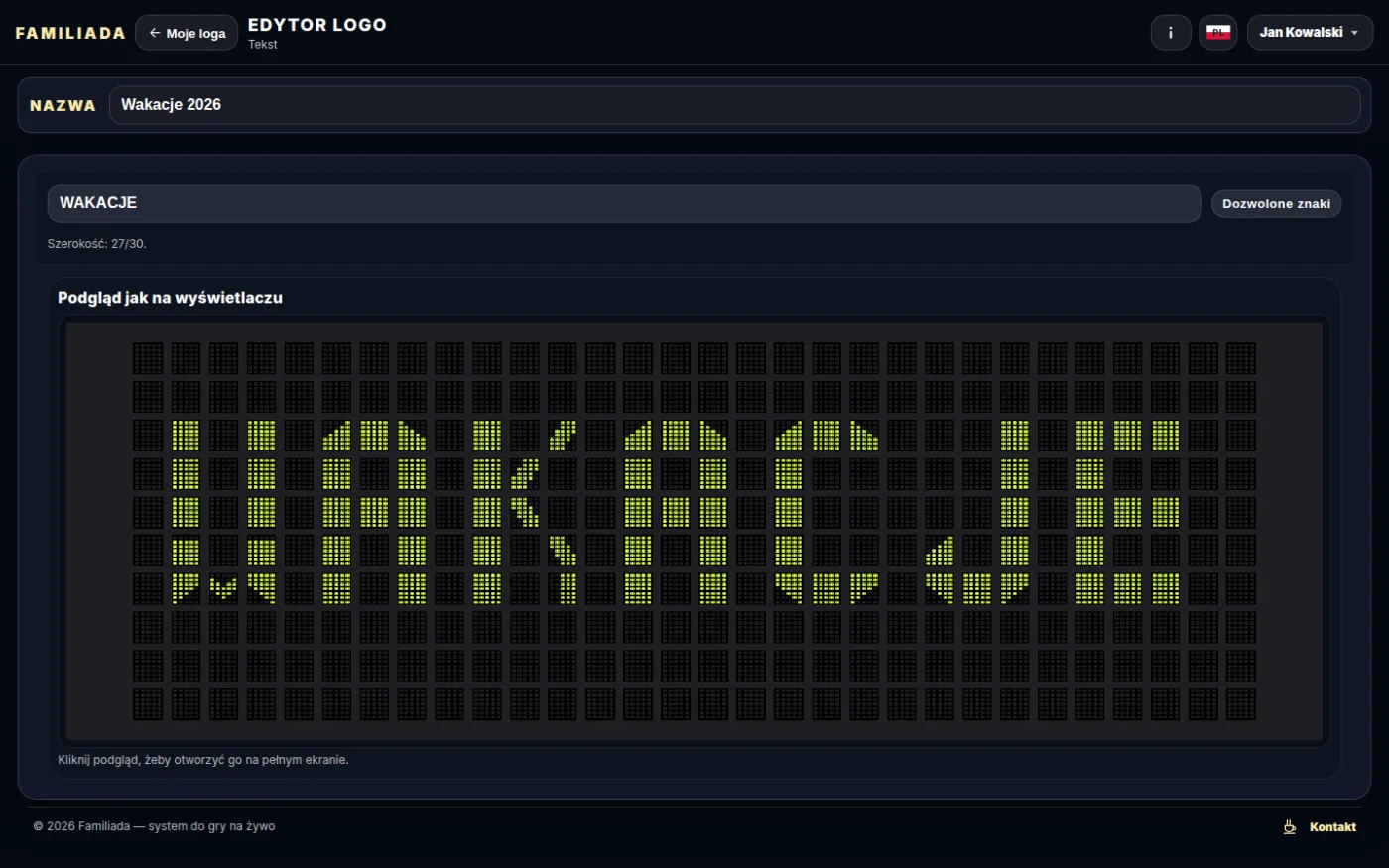
Task: Click the '© 2026 Familiada' footer text
Action: pos(154,826)
